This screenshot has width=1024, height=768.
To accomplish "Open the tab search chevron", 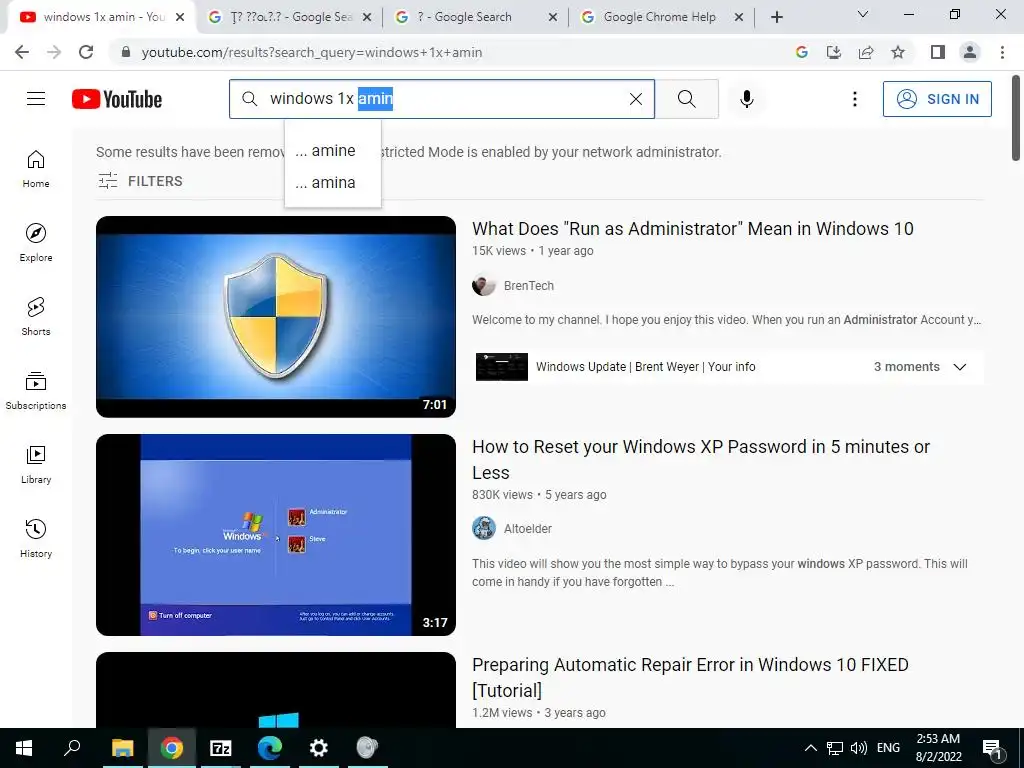I will (863, 14).
